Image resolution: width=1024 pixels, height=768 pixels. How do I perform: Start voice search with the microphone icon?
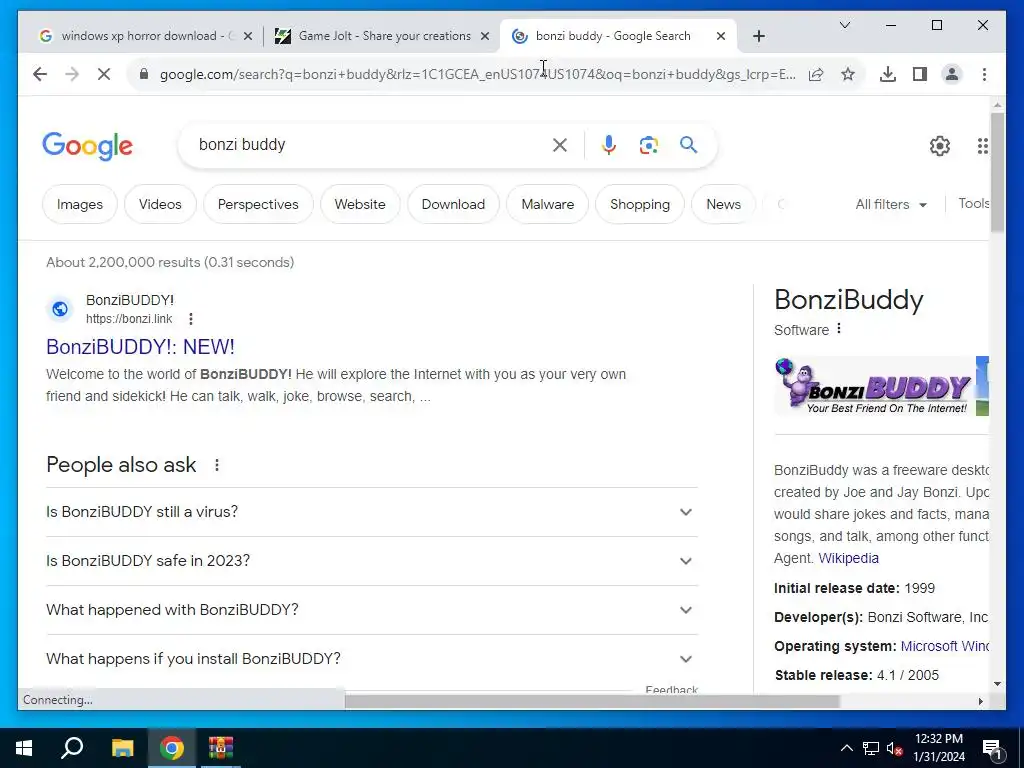609,144
